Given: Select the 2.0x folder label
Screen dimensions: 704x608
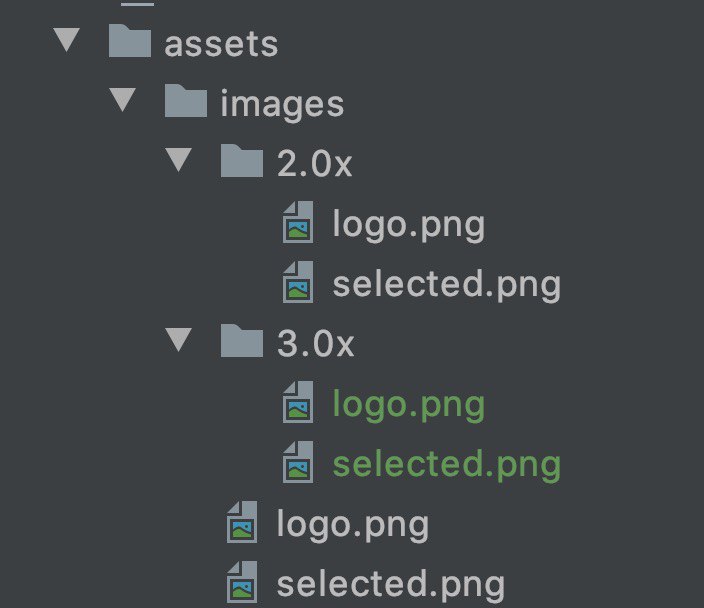Looking at the screenshot, I should pos(314,163).
